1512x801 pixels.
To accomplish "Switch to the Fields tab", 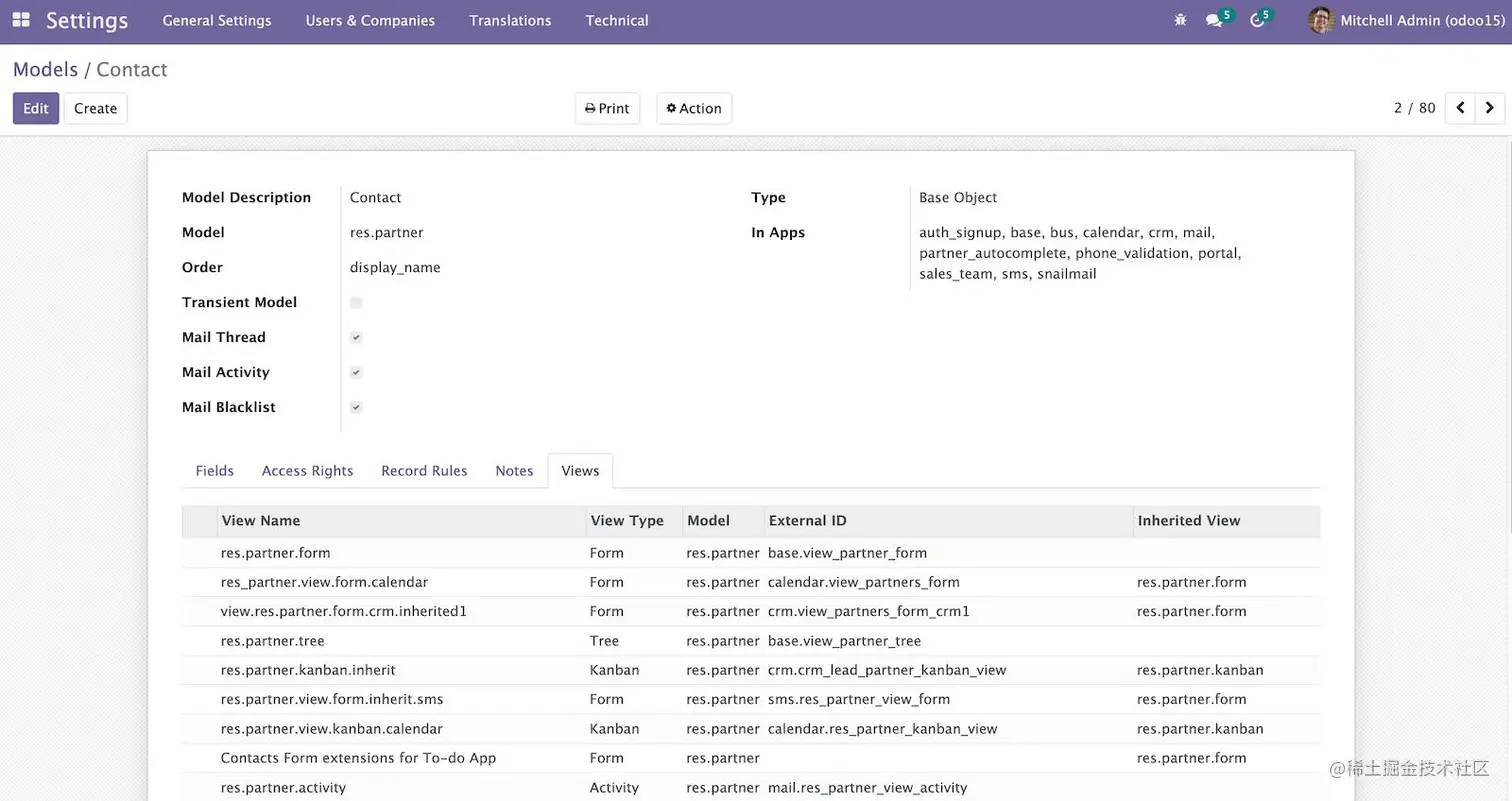I will click(215, 471).
